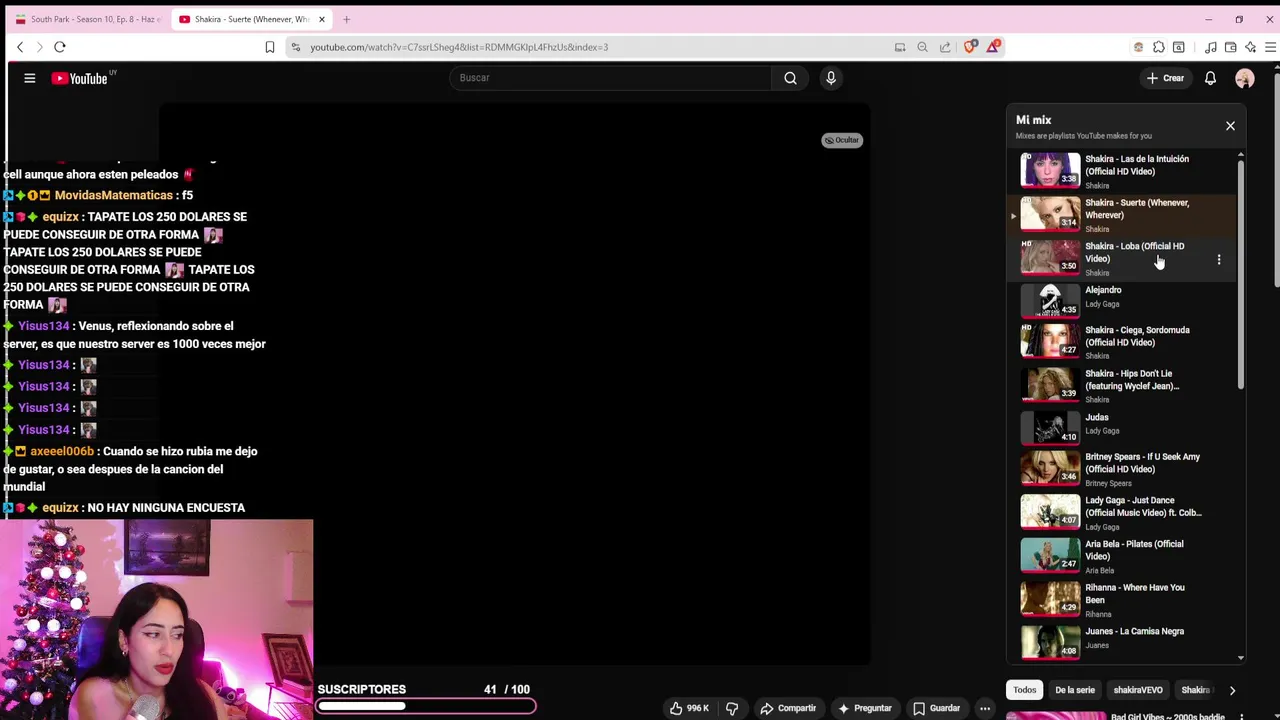
Task: Click the Compartir button
Action: [788, 708]
